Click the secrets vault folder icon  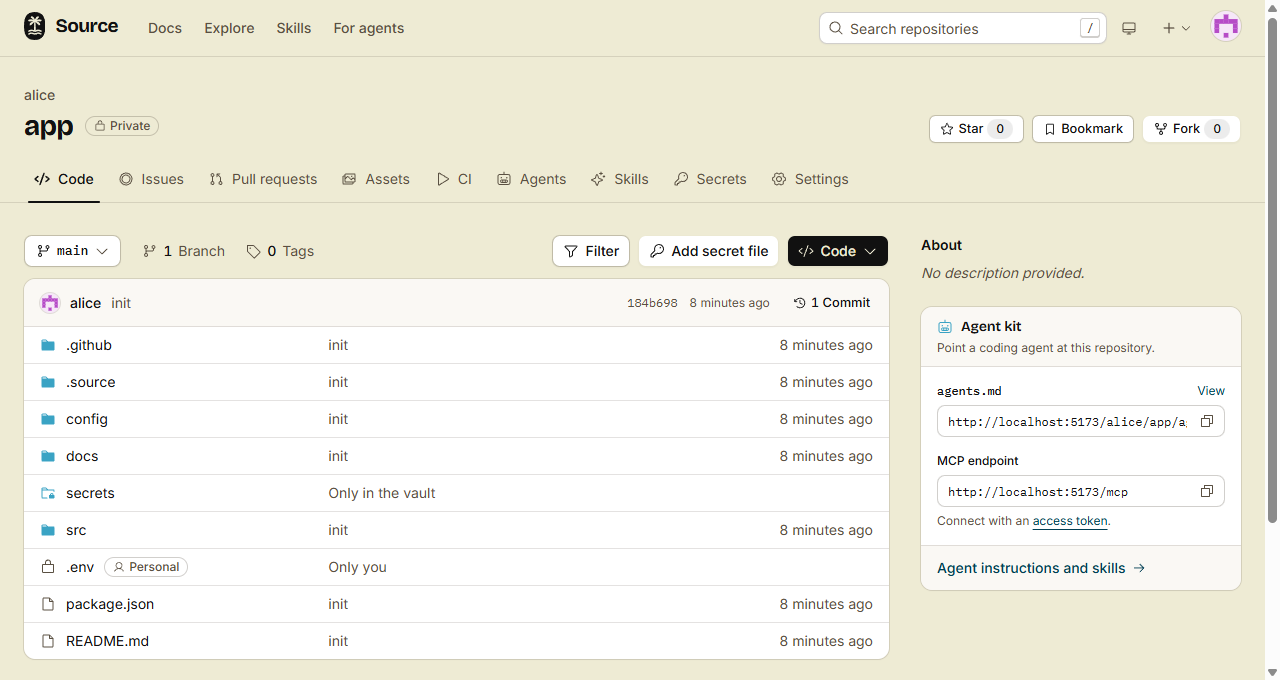click(48, 493)
